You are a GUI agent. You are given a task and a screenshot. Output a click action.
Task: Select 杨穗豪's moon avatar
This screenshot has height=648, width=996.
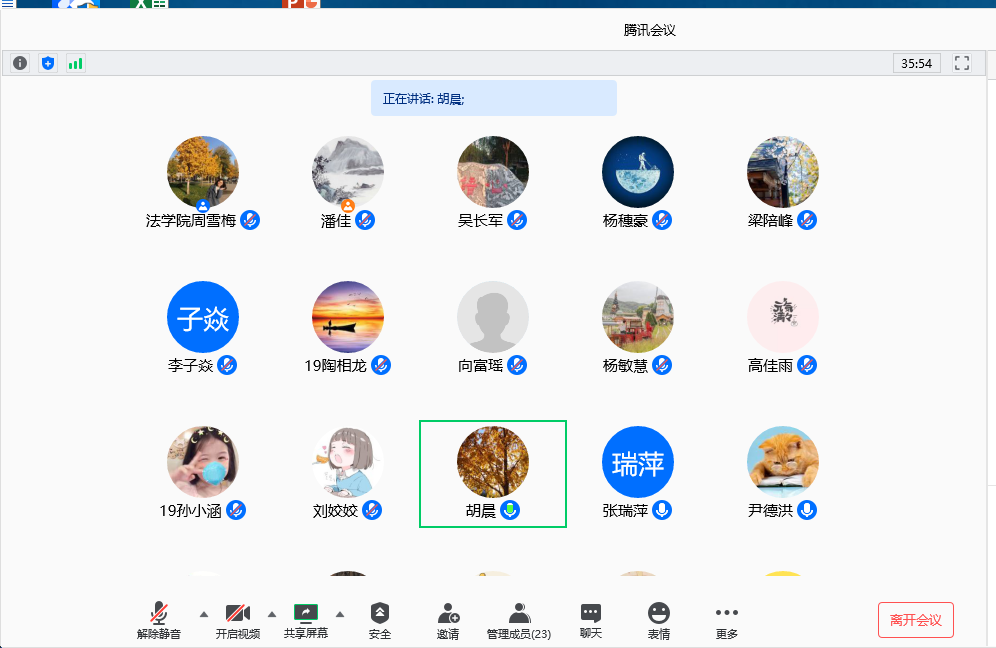(638, 172)
